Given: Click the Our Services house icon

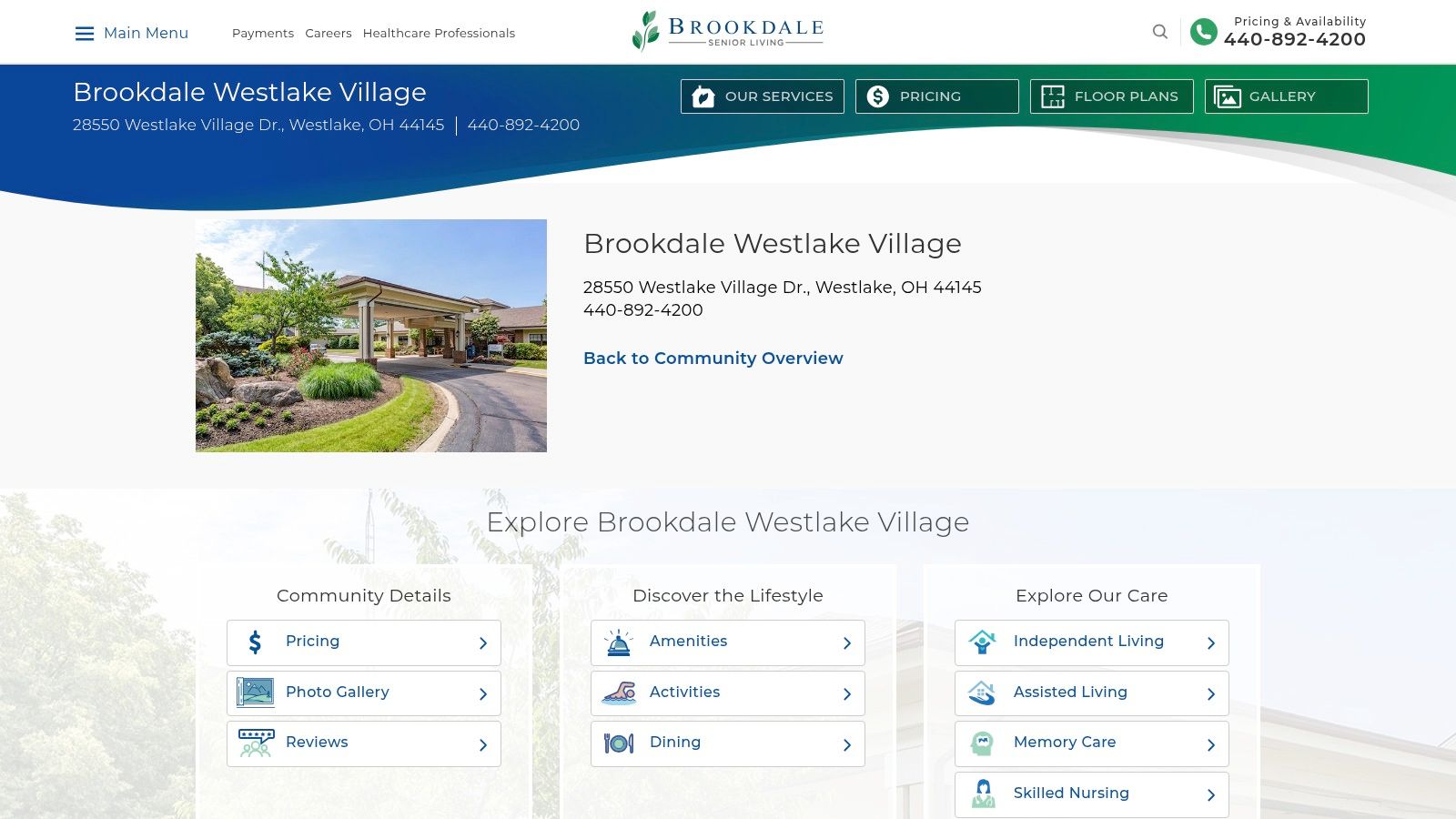Looking at the screenshot, I should coord(703,96).
